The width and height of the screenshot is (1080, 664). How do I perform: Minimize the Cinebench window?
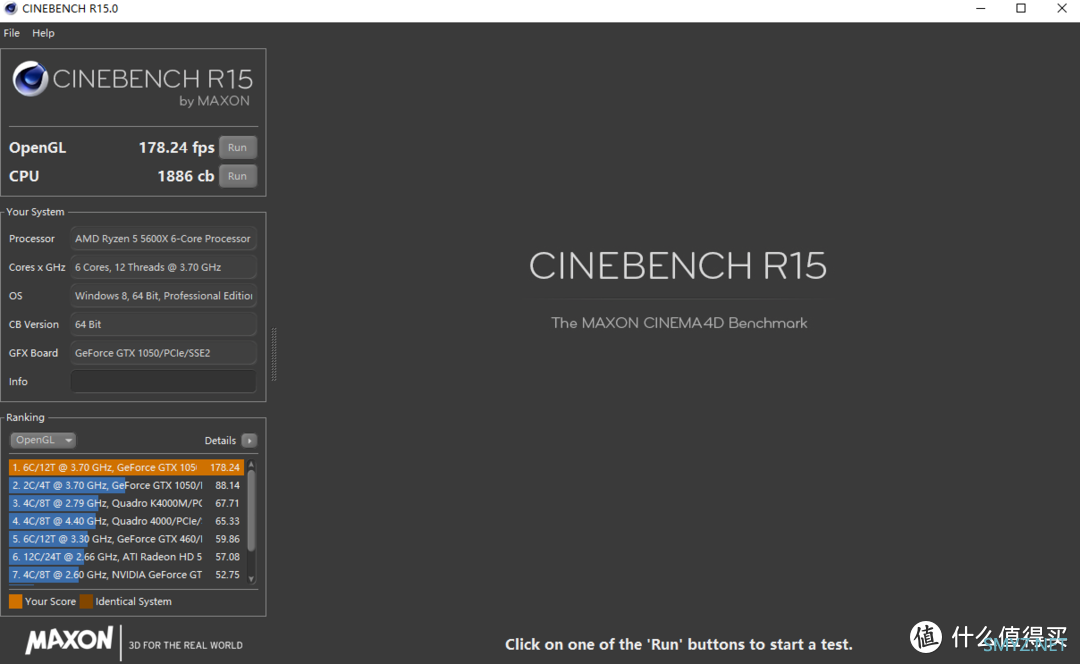pyautogui.click(x=981, y=9)
